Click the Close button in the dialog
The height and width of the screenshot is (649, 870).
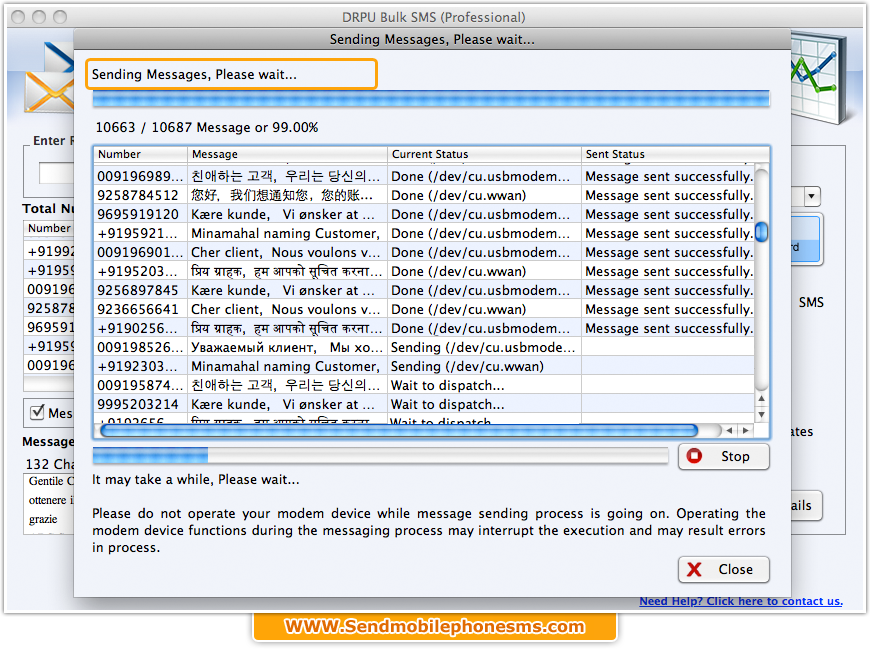[724, 570]
